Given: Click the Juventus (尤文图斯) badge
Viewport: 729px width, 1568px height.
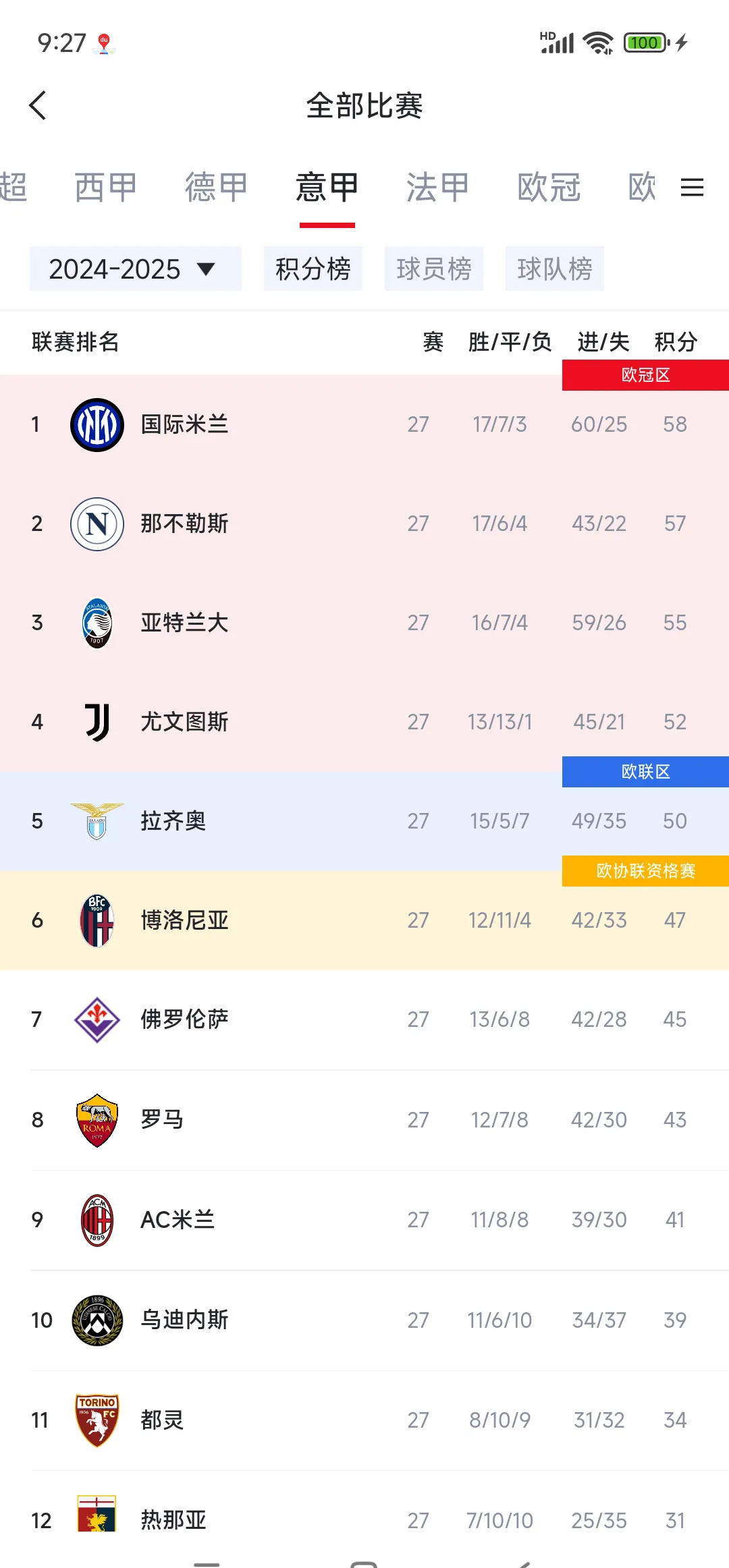Looking at the screenshot, I should [x=97, y=721].
